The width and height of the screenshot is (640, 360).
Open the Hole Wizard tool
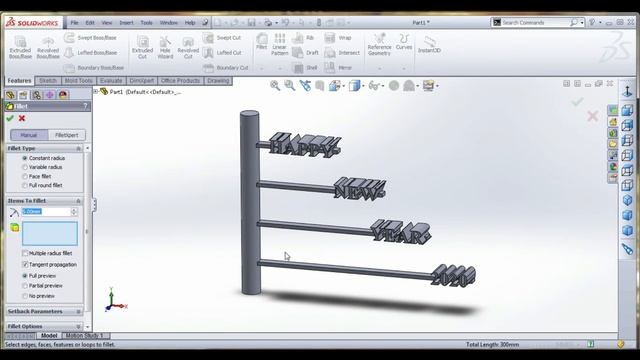(165, 47)
